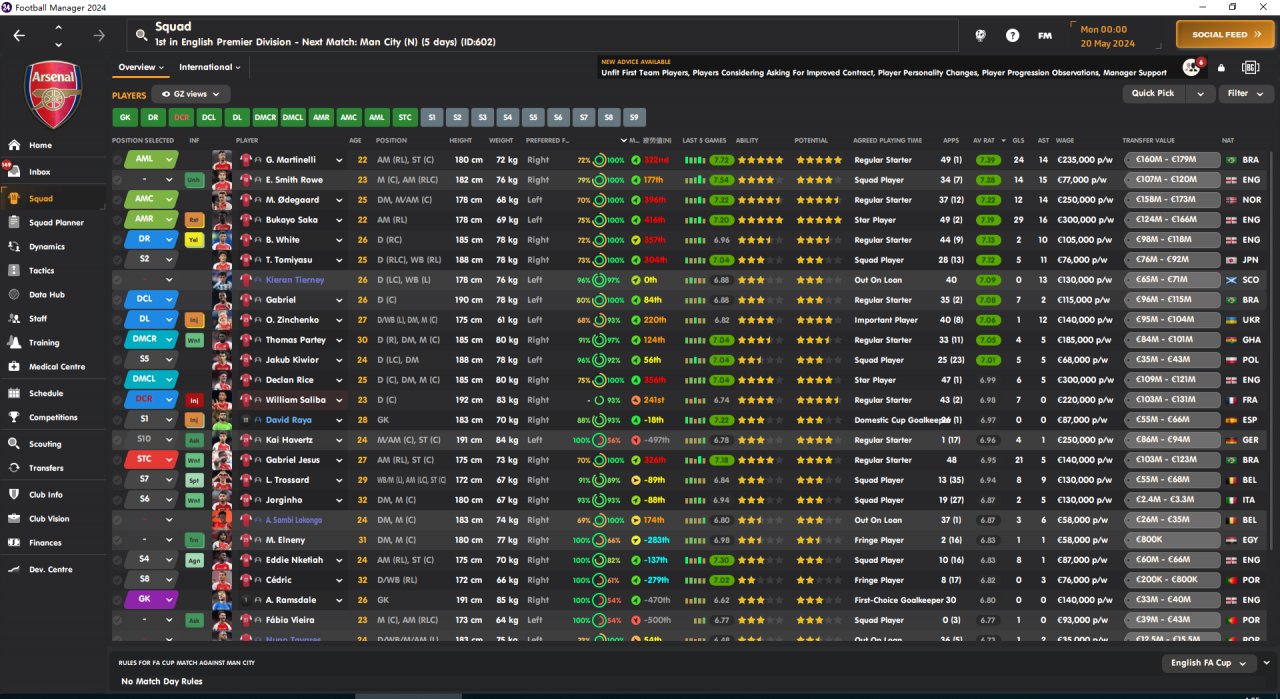
Task: Sort table by TRANSFER VALUE column header
Action: point(1147,140)
